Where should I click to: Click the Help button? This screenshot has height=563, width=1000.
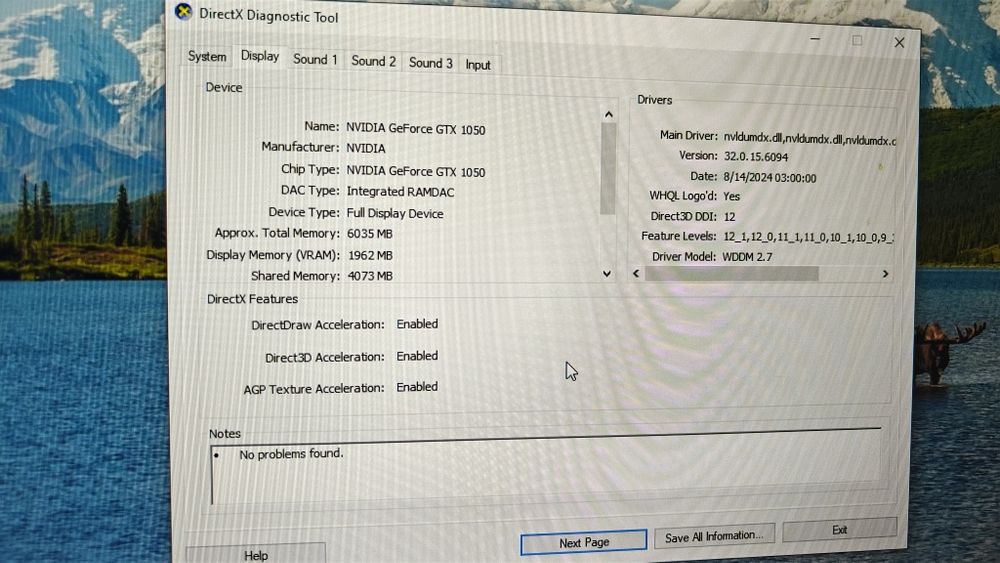pyautogui.click(x=256, y=555)
